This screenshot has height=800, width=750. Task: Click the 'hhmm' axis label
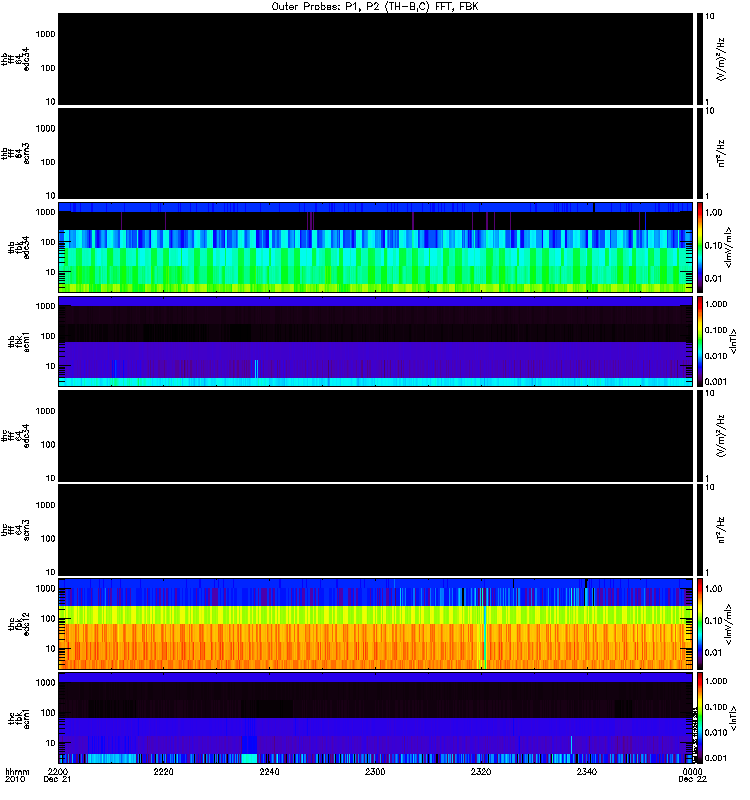pyautogui.click(x=17, y=771)
